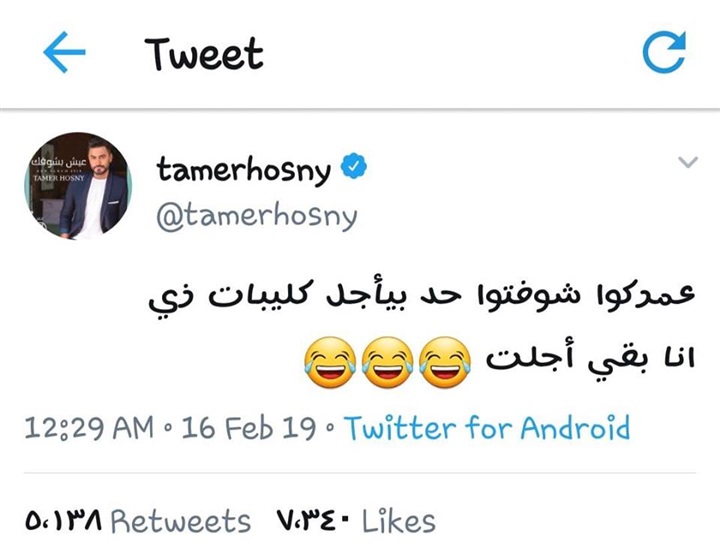Image resolution: width=720 pixels, height=553 pixels.
Task: Select the @tamerhosny handle
Action: [x=257, y=216]
